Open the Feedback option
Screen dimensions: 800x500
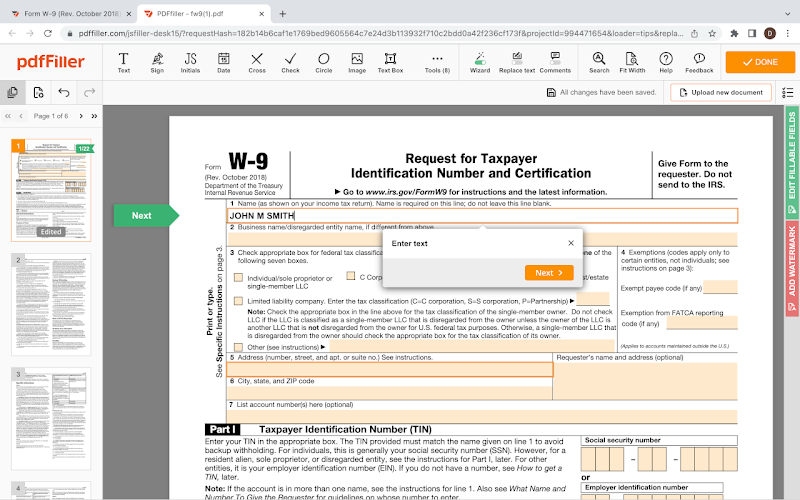click(699, 62)
